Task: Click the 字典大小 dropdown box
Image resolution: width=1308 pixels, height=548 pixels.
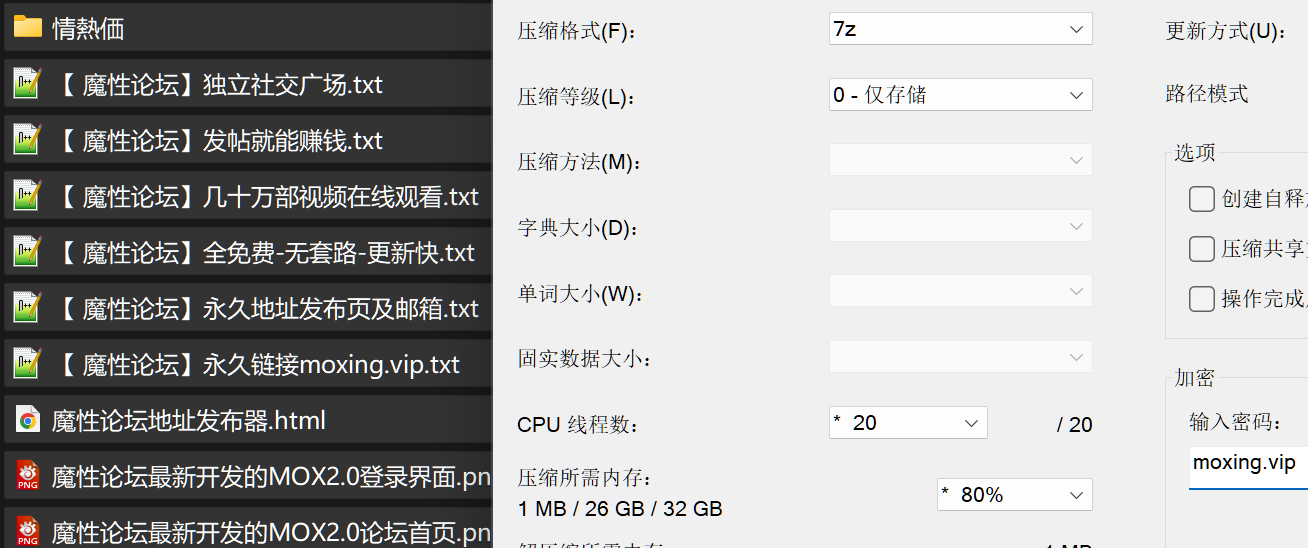Action: 961,226
